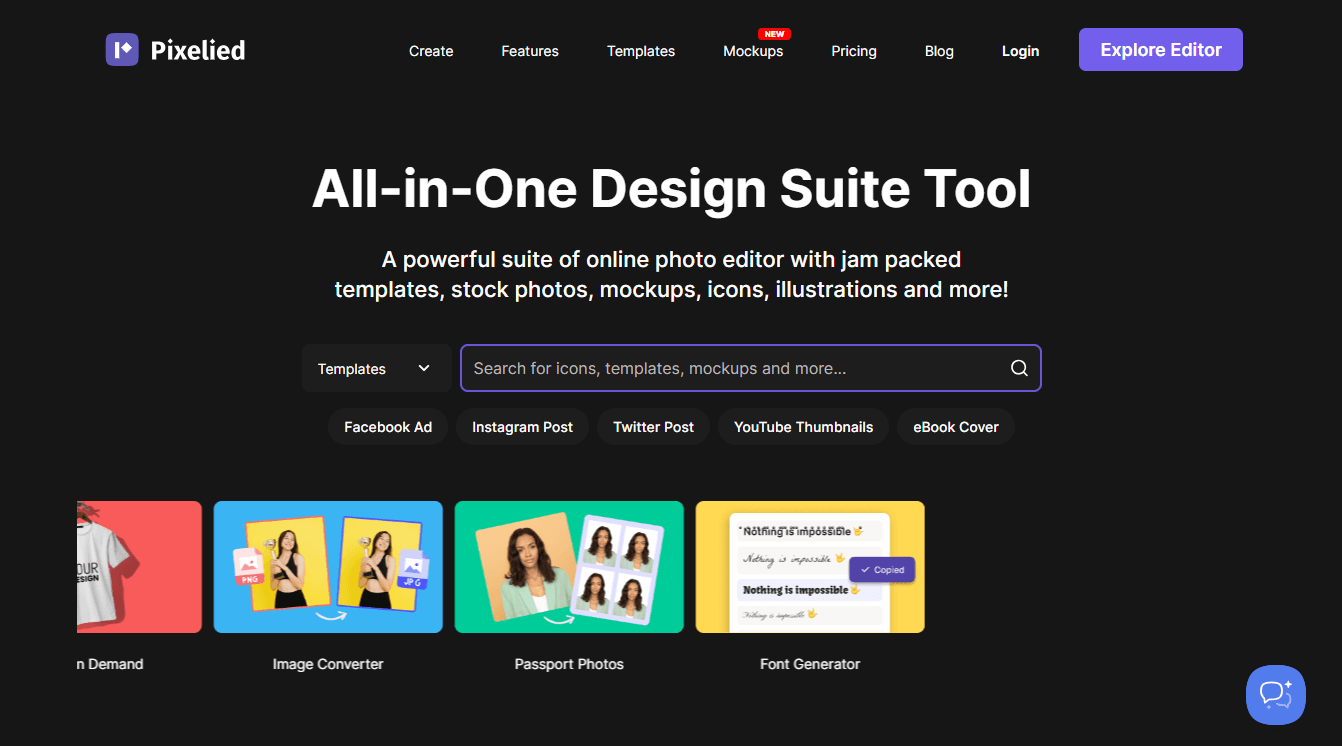Select the Facebook Ad quick filter

387,426
